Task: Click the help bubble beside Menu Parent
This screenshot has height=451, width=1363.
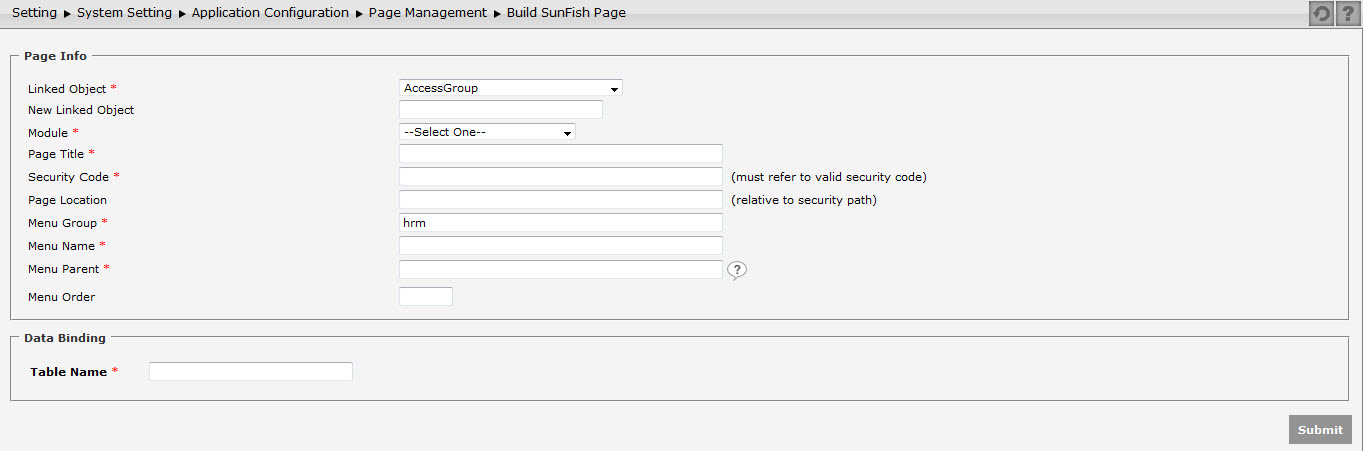Action: (737, 270)
